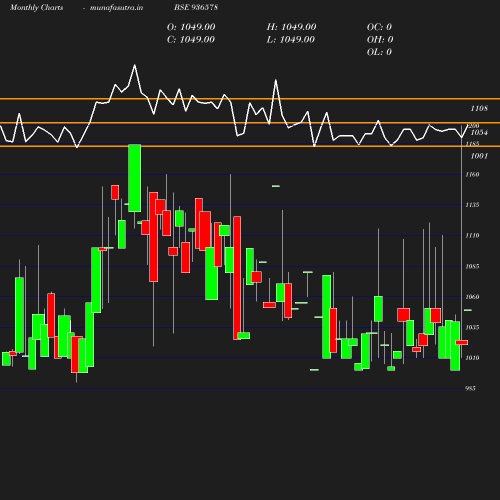Screen dimensions: 500x500
Task: Click the 'BSE 936578' symbol label
Action: tap(196, 7)
